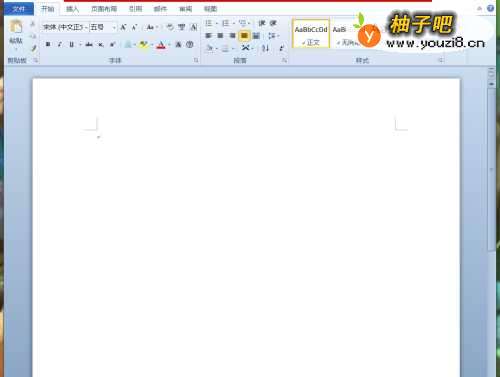Apply strikethrough formatting
Screen dimensions: 500x377
(89, 44)
